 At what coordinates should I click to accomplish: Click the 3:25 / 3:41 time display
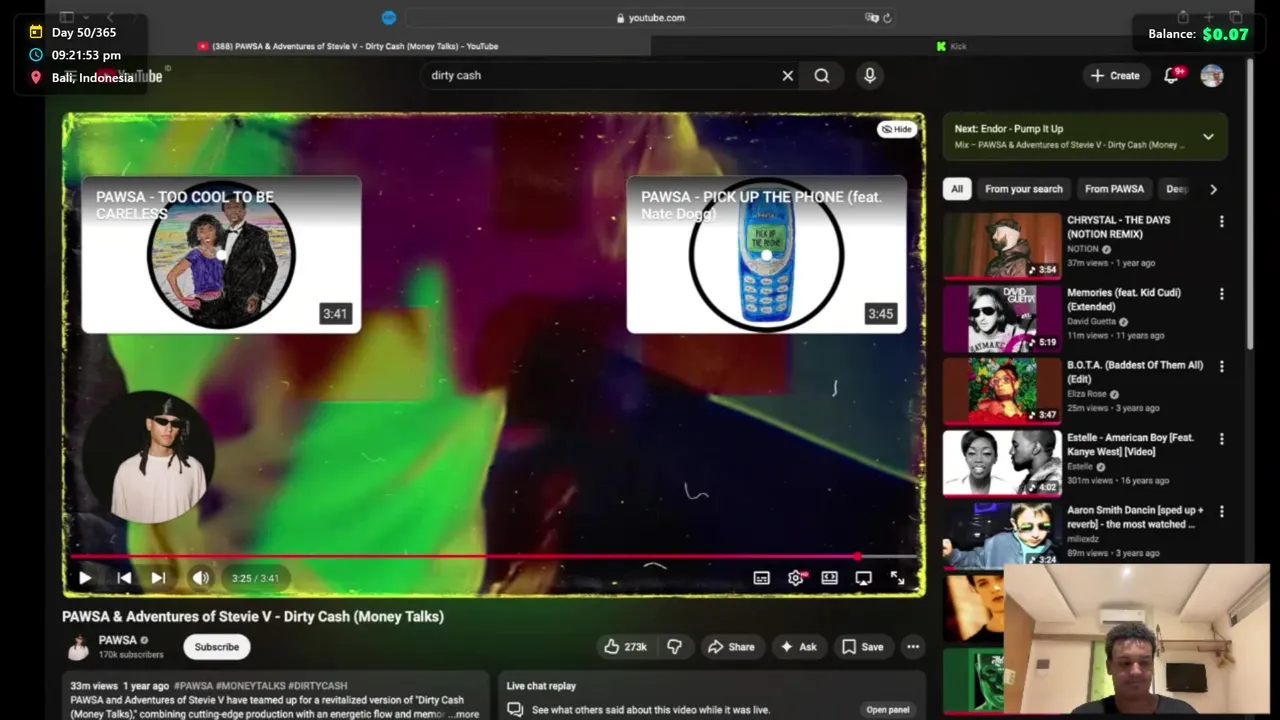[x=255, y=578]
